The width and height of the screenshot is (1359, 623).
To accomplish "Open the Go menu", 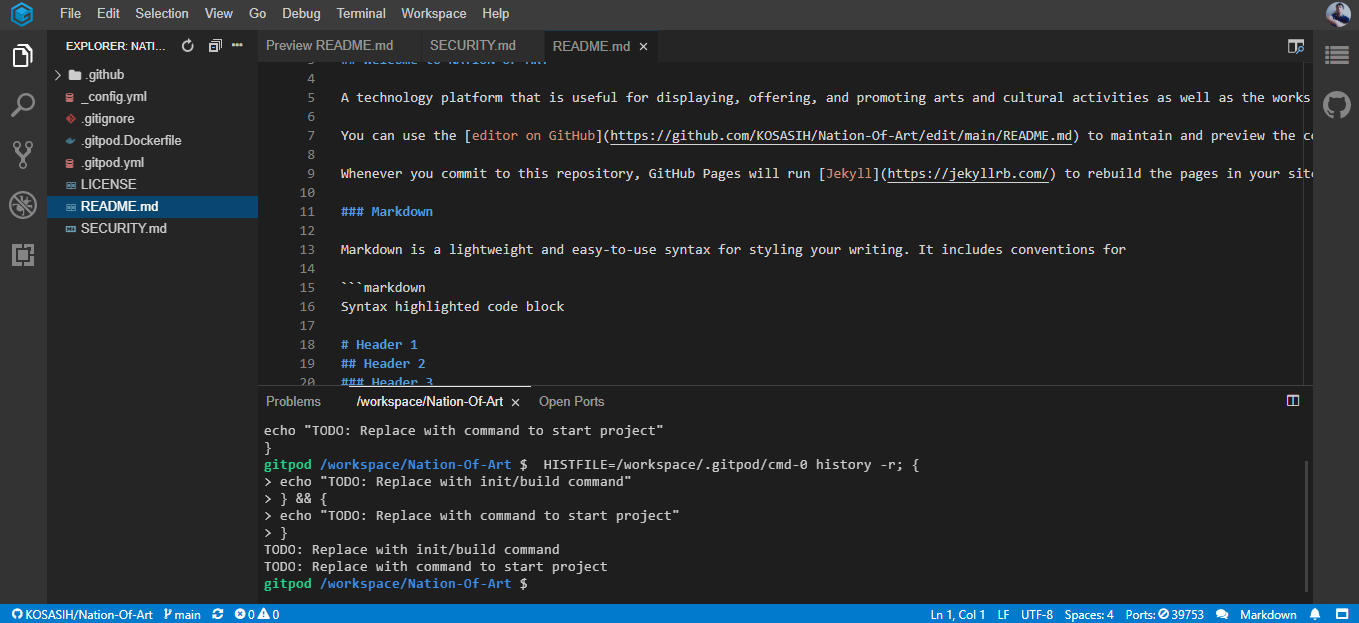I will (258, 14).
